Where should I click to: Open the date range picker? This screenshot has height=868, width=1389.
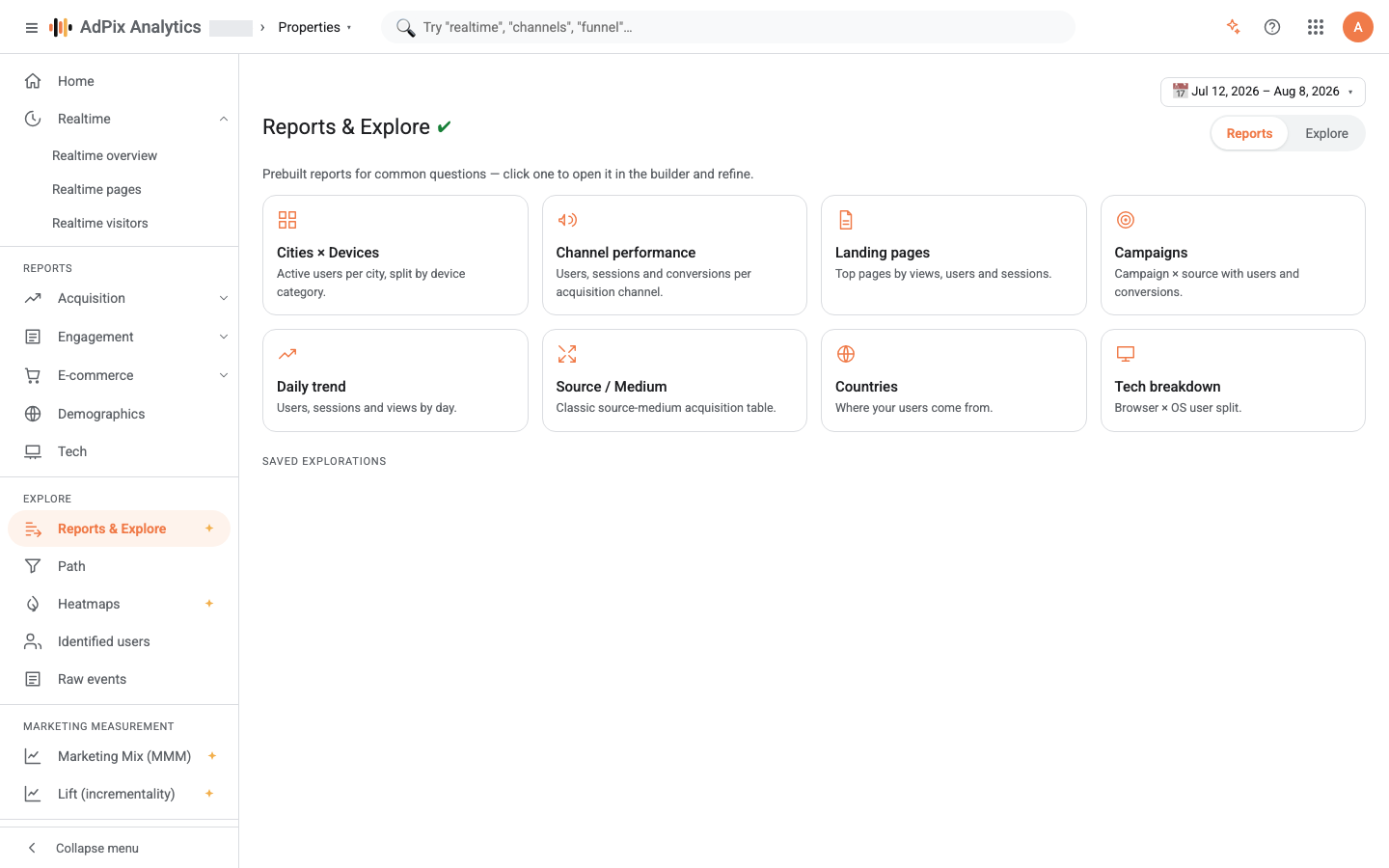pos(1263,92)
